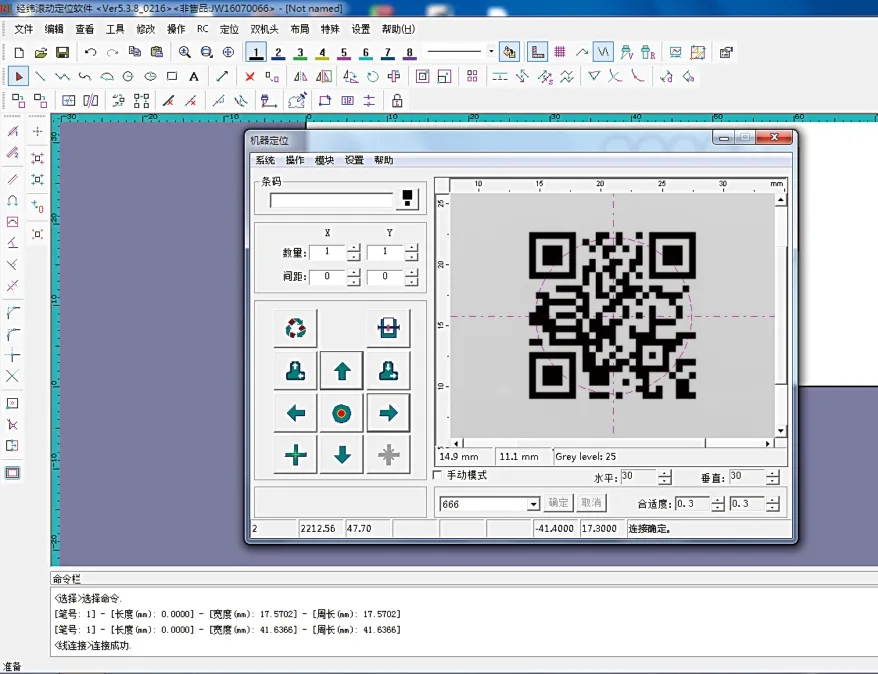Click the 条码 barcode input field
The height and width of the screenshot is (674, 878).
[x=331, y=200]
